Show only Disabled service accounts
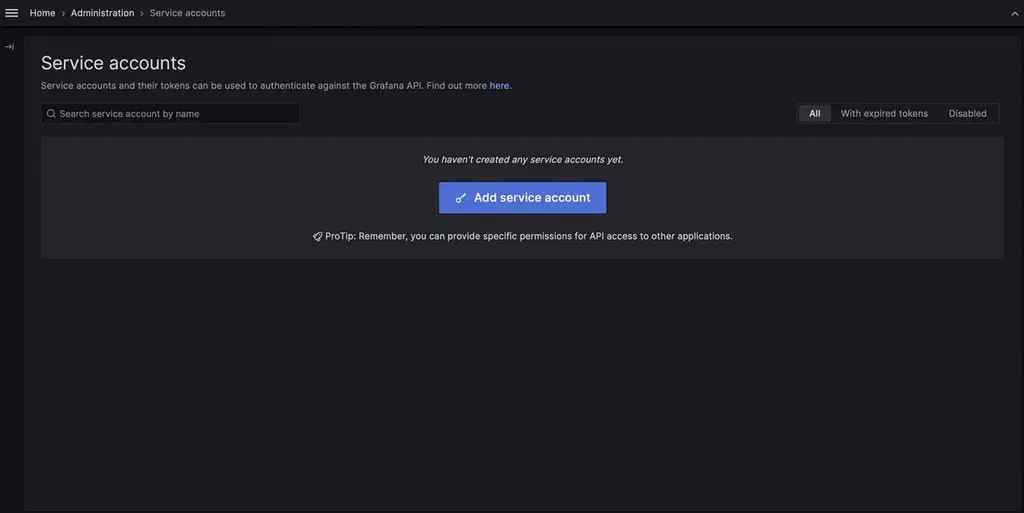 coord(967,114)
